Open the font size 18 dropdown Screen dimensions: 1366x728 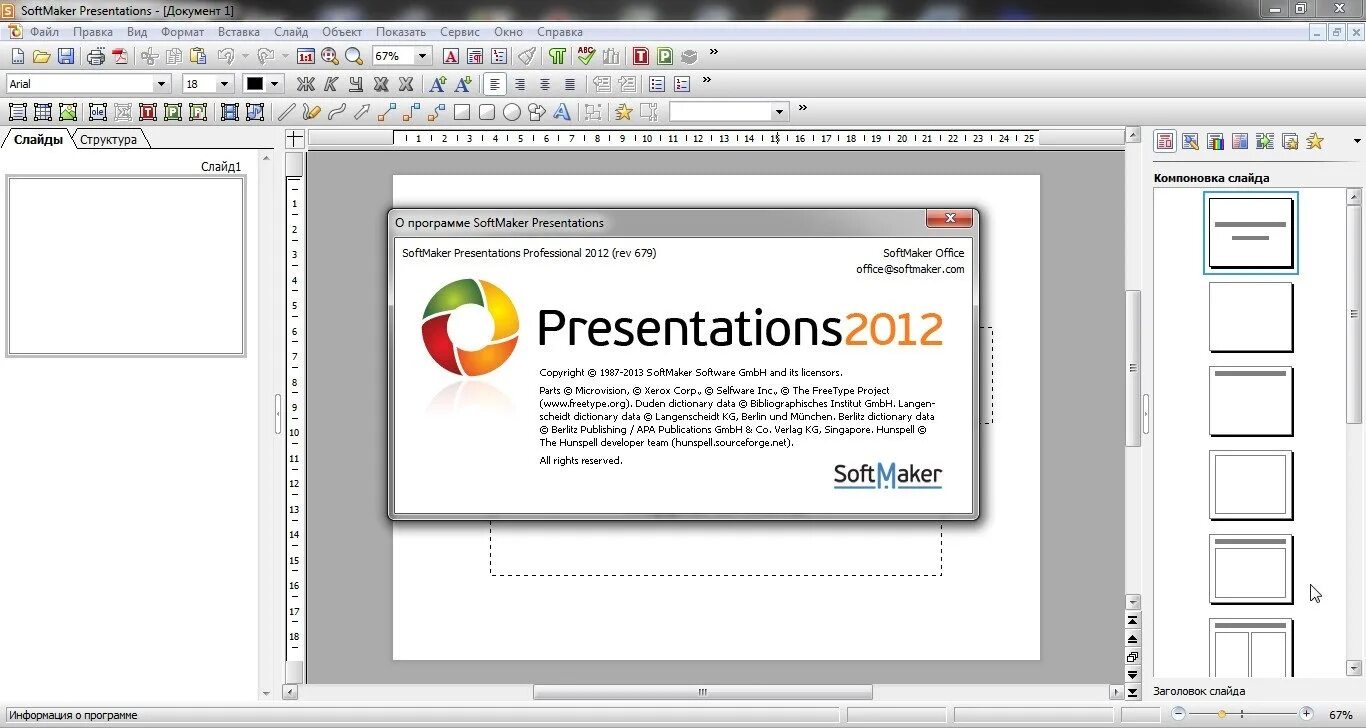(x=224, y=84)
